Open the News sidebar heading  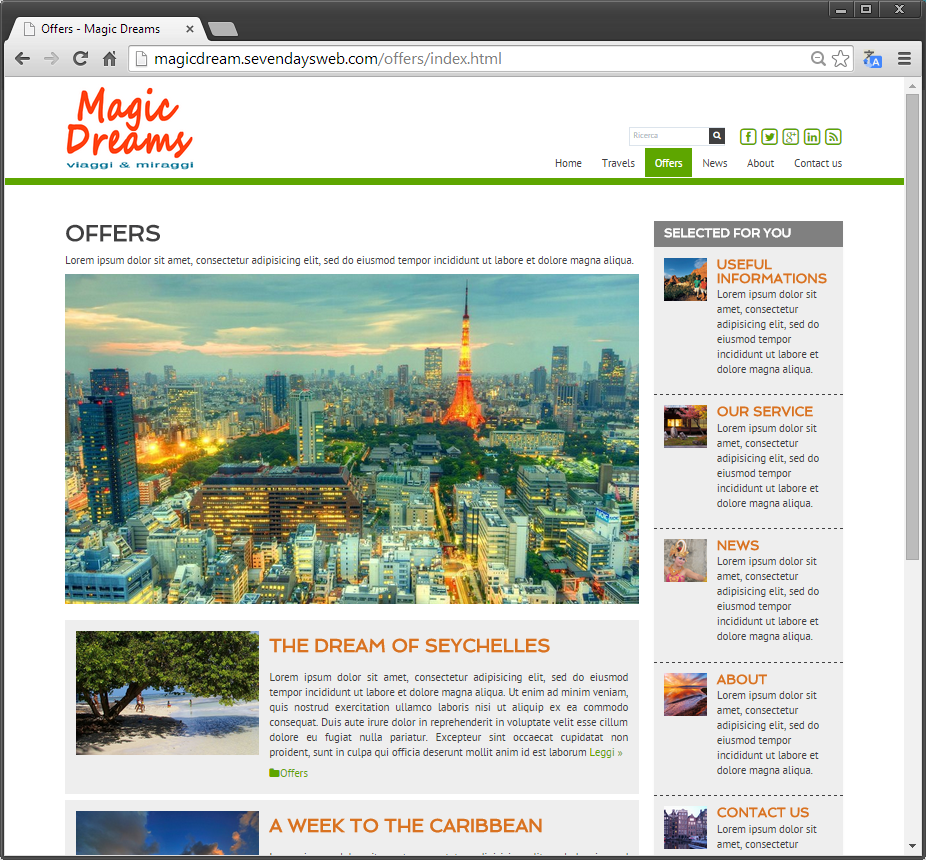coord(738,546)
